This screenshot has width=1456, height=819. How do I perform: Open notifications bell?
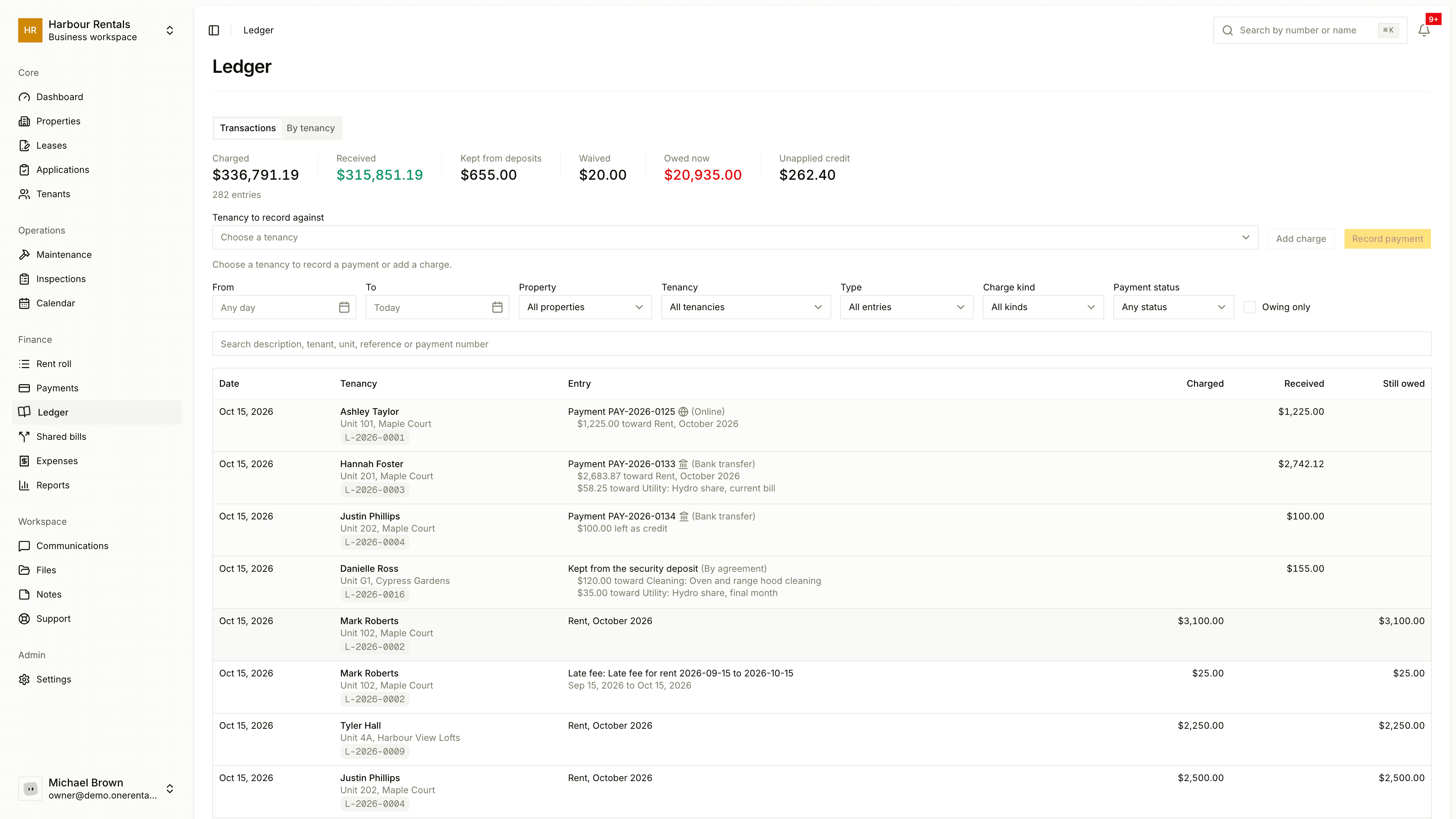tap(1424, 30)
